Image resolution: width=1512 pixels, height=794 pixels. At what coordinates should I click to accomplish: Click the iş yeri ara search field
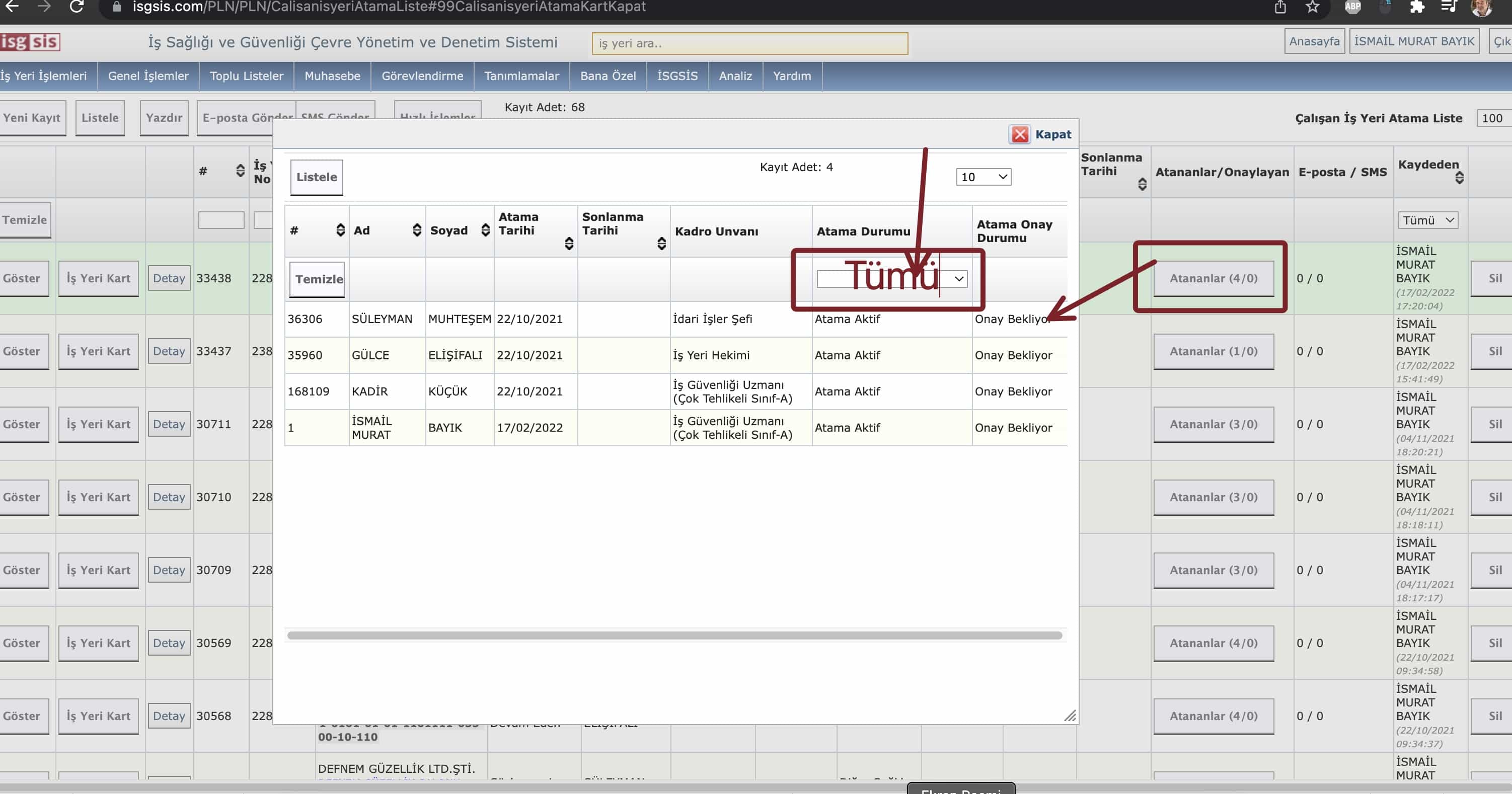[x=749, y=43]
